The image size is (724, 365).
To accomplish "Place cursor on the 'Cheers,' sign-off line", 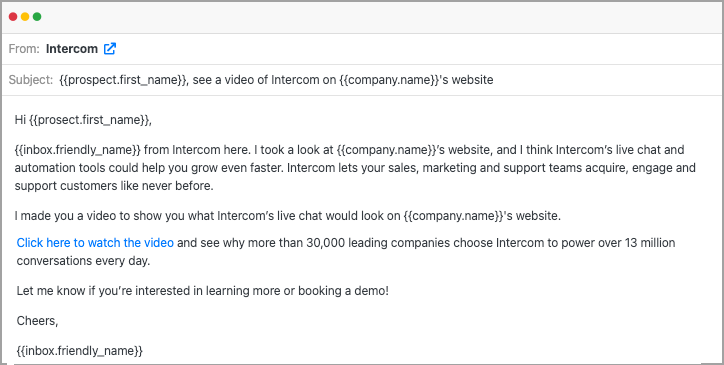I will (37, 321).
